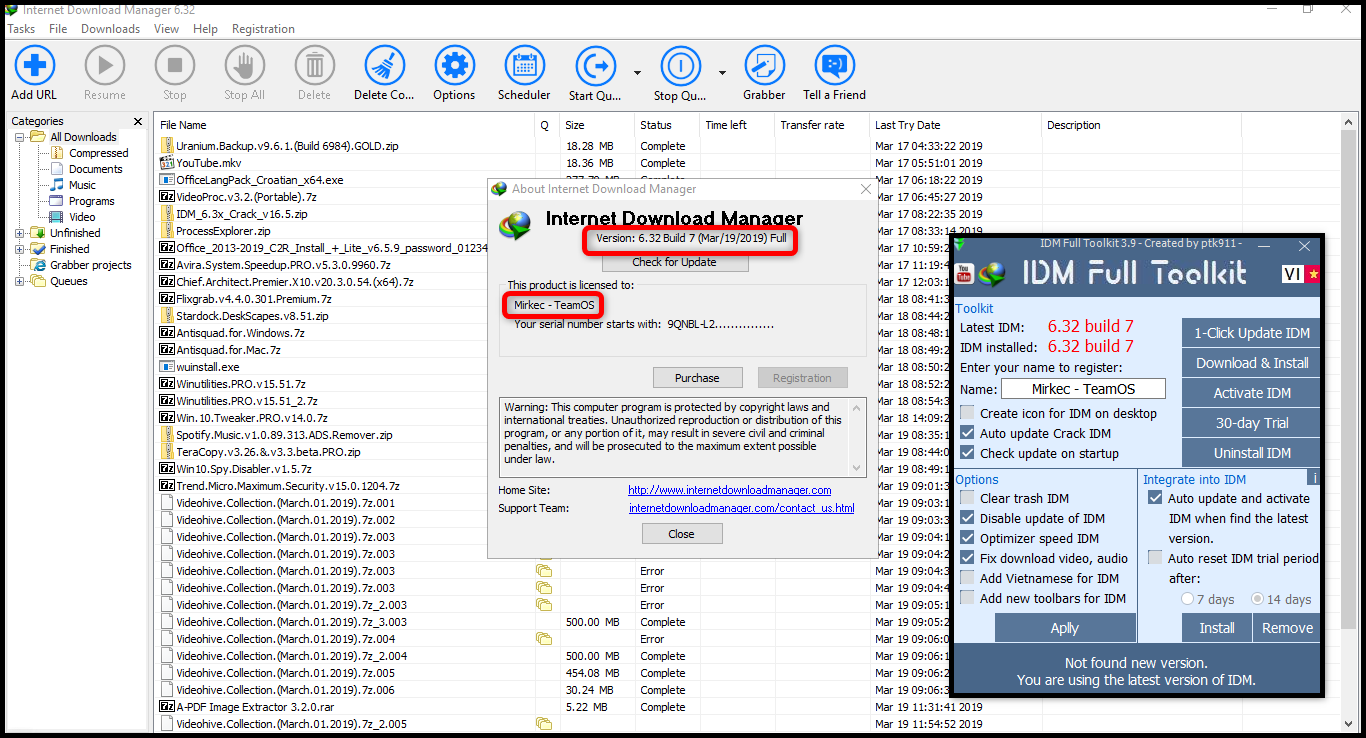
Task: Click the Add URL toolbar icon
Action: 34,66
